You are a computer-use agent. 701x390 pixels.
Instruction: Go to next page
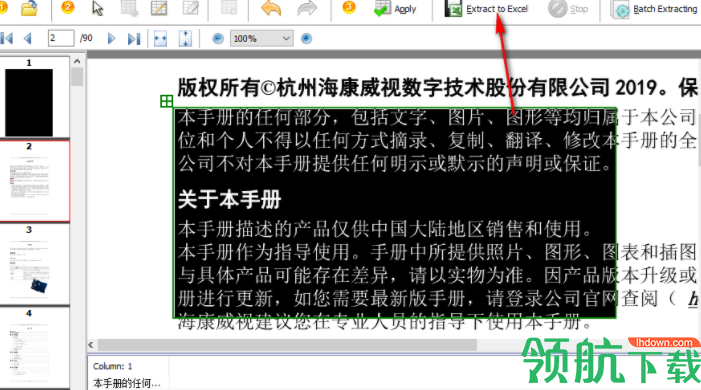tap(111, 38)
